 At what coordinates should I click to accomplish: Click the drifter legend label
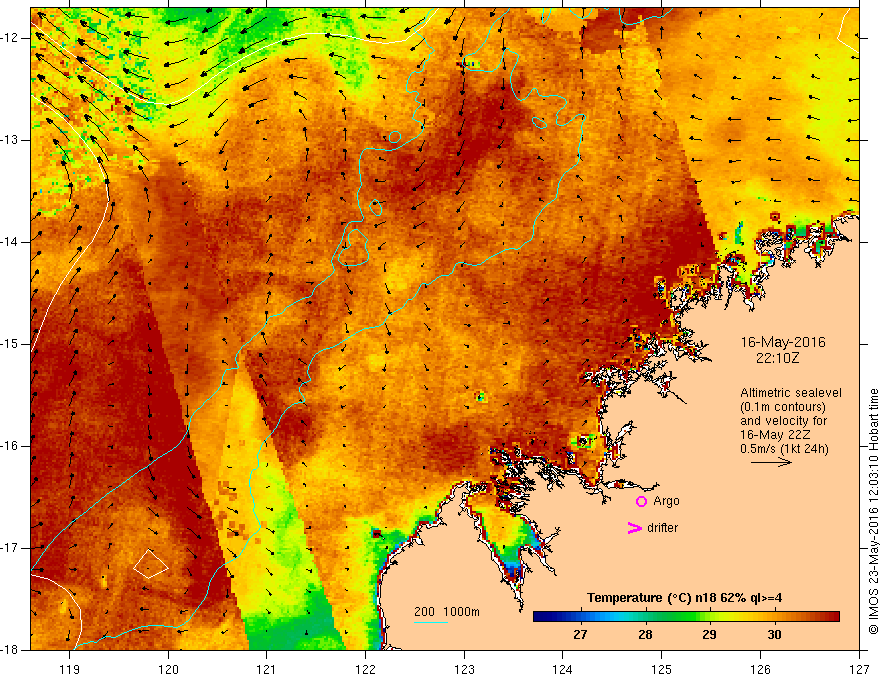click(x=662, y=528)
